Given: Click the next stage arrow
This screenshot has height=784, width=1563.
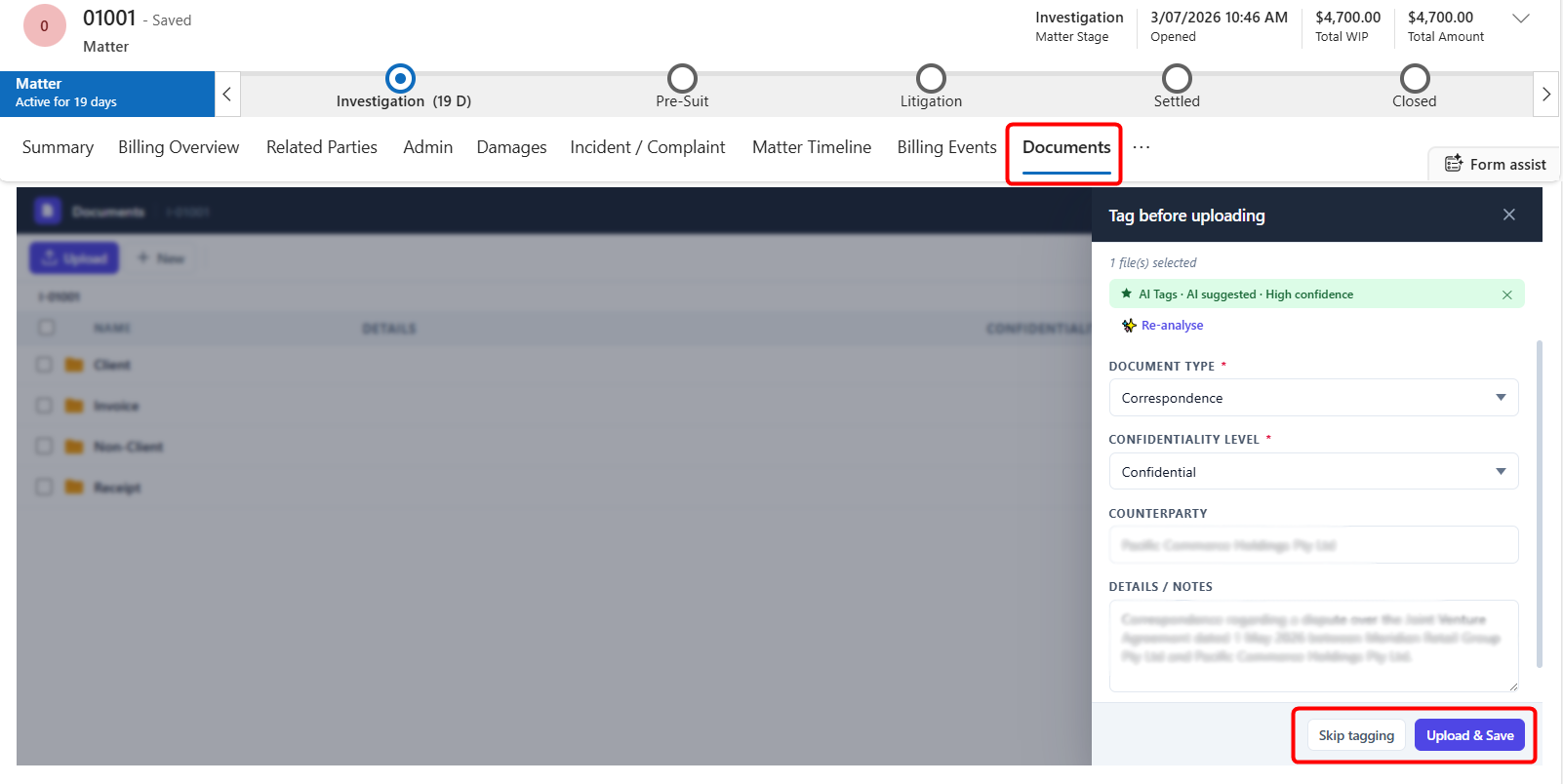Looking at the screenshot, I should [x=1545, y=94].
